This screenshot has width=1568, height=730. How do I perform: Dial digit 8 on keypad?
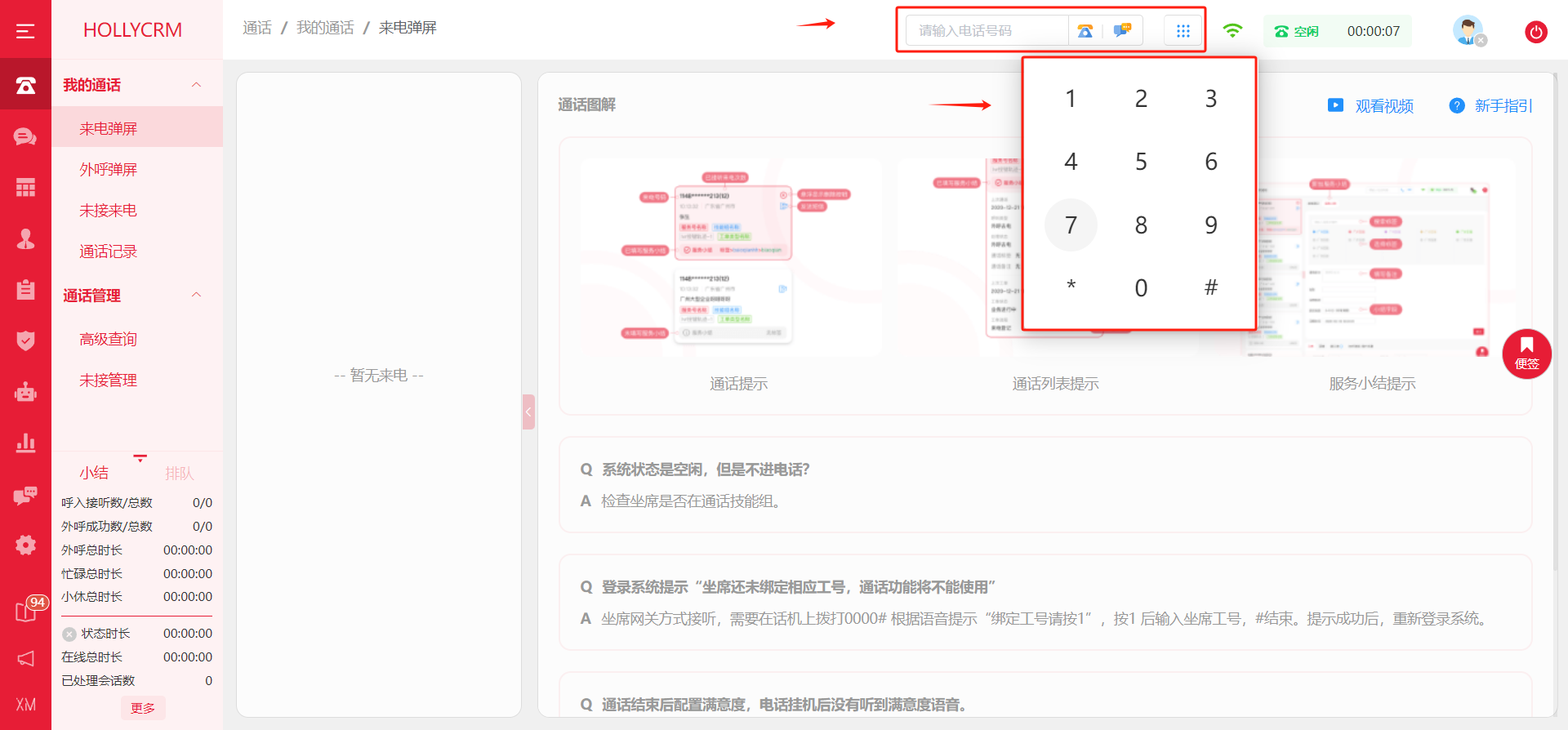click(x=1141, y=225)
